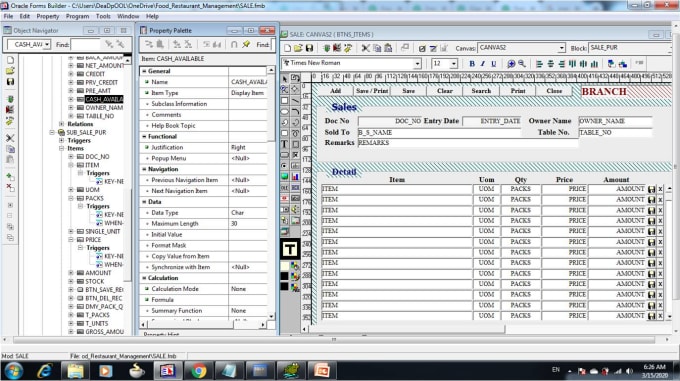Toggle Bold formatting

[x=472, y=64]
